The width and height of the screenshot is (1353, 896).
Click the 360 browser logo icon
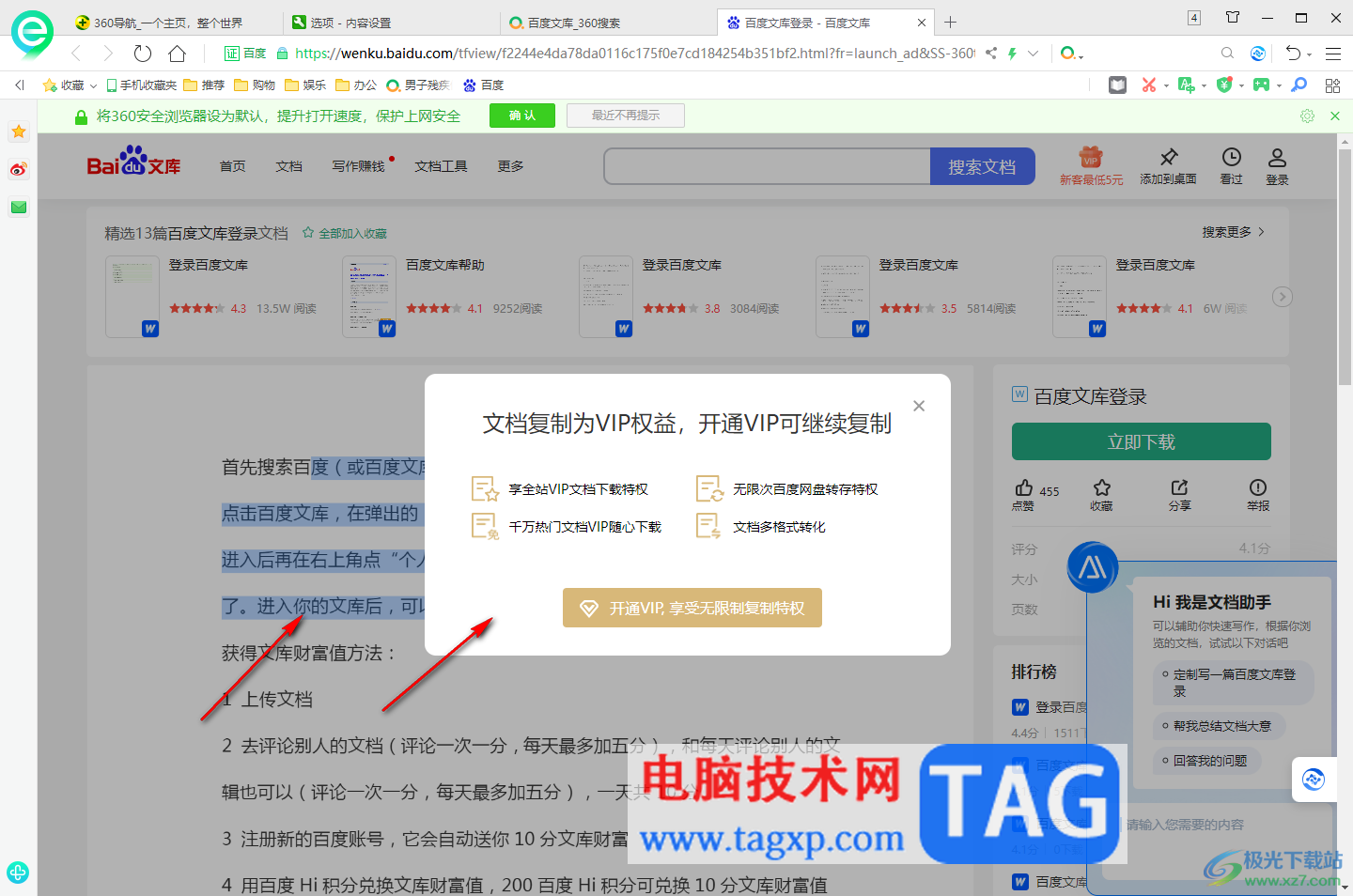click(32, 34)
